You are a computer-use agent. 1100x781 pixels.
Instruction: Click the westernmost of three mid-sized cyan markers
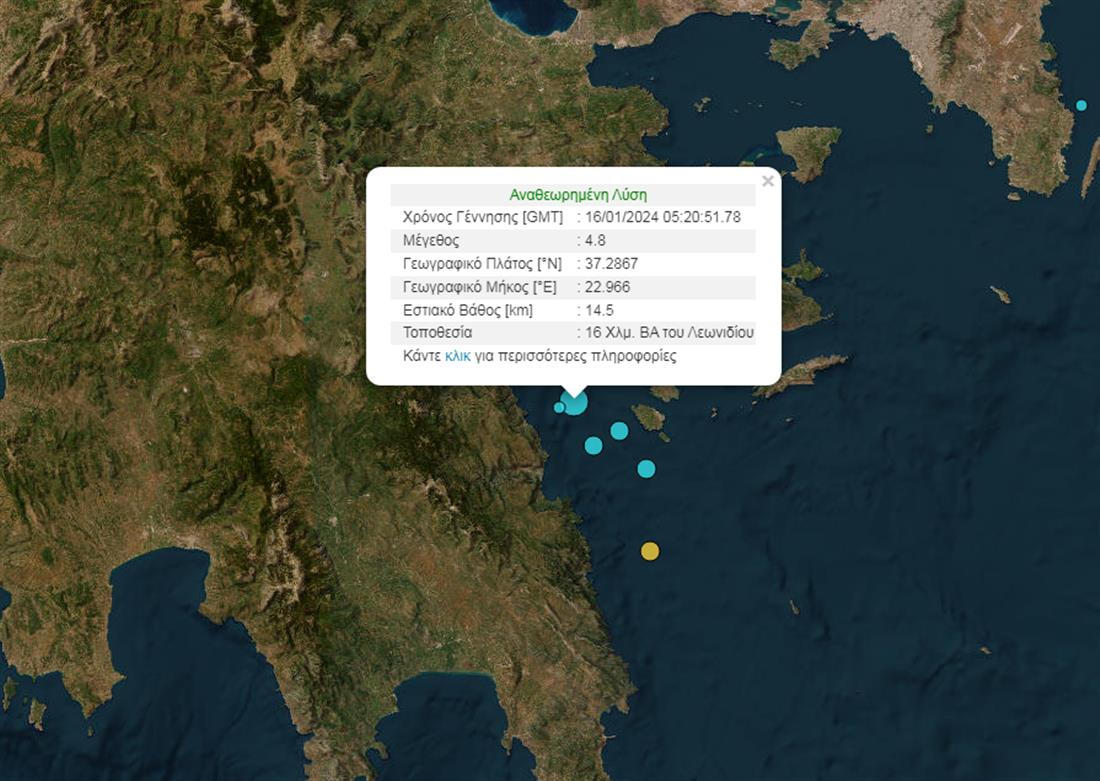tap(593, 445)
